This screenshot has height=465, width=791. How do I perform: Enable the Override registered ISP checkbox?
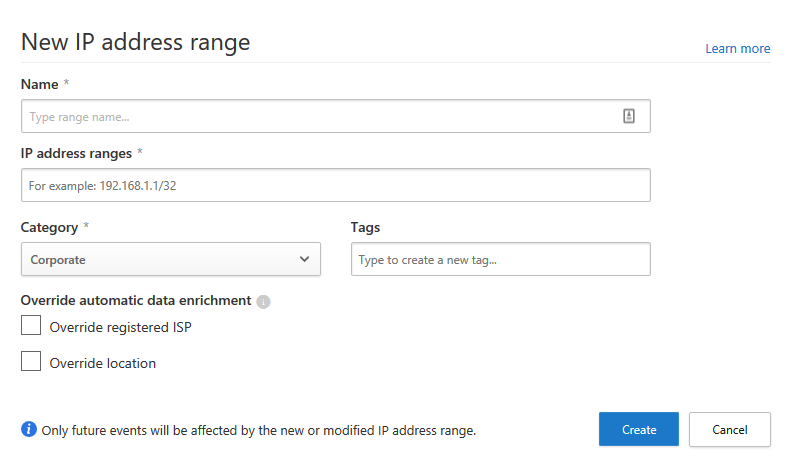[x=31, y=326]
